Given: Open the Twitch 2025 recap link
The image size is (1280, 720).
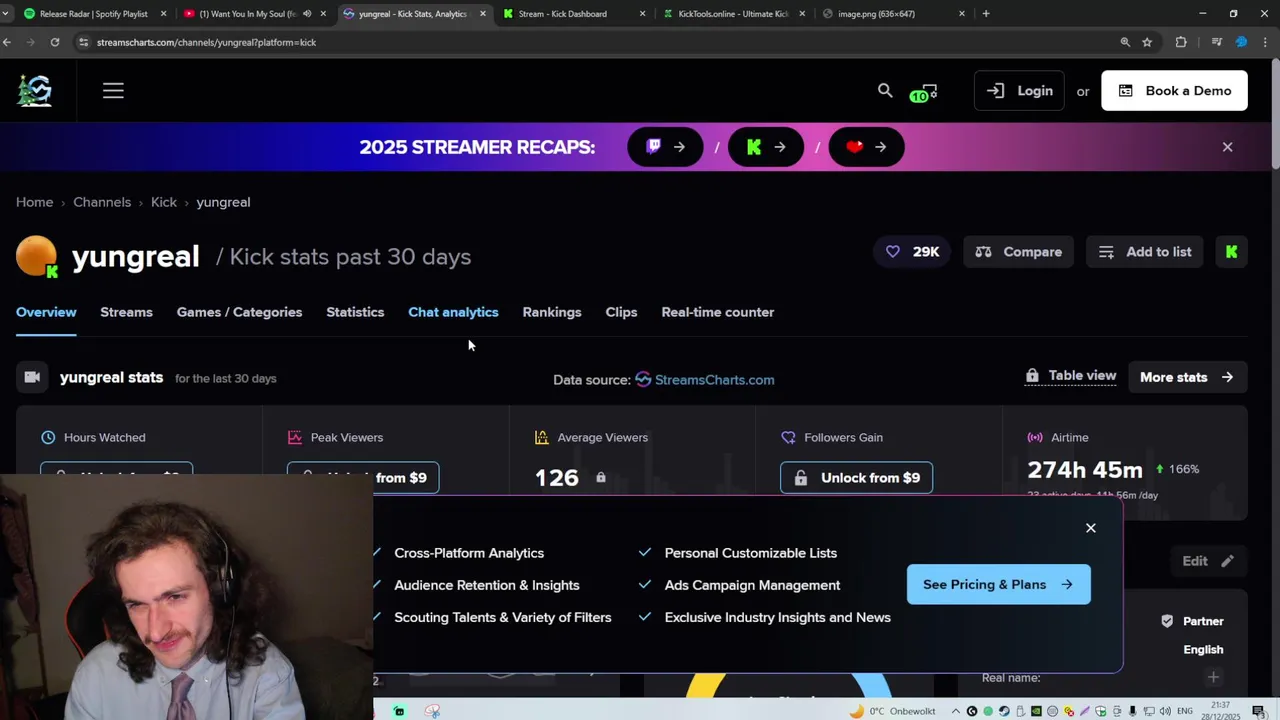Looking at the screenshot, I should [665, 147].
